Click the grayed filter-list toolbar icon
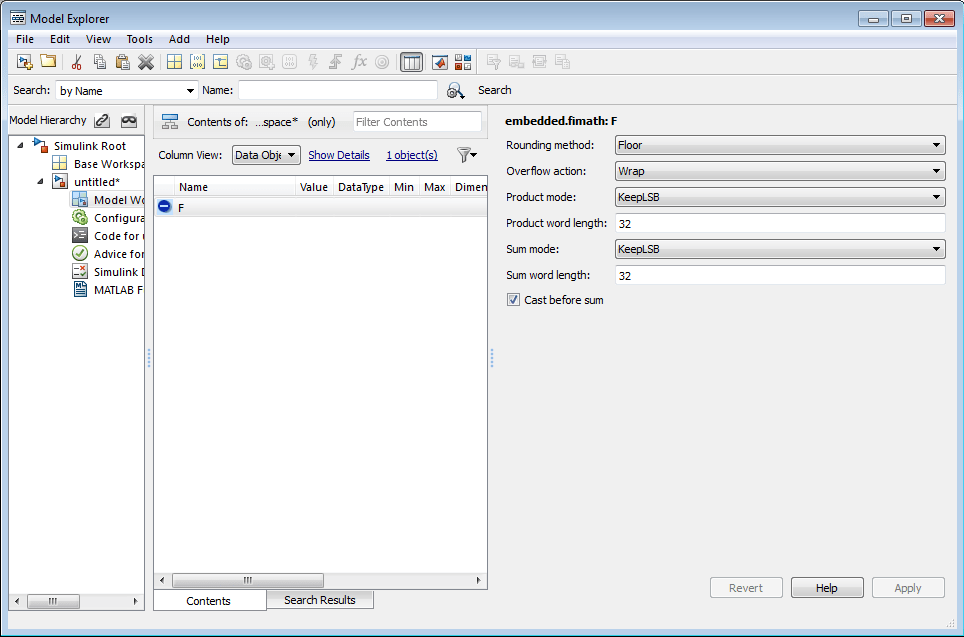Viewport: 964px width, 637px height. pyautogui.click(x=493, y=62)
